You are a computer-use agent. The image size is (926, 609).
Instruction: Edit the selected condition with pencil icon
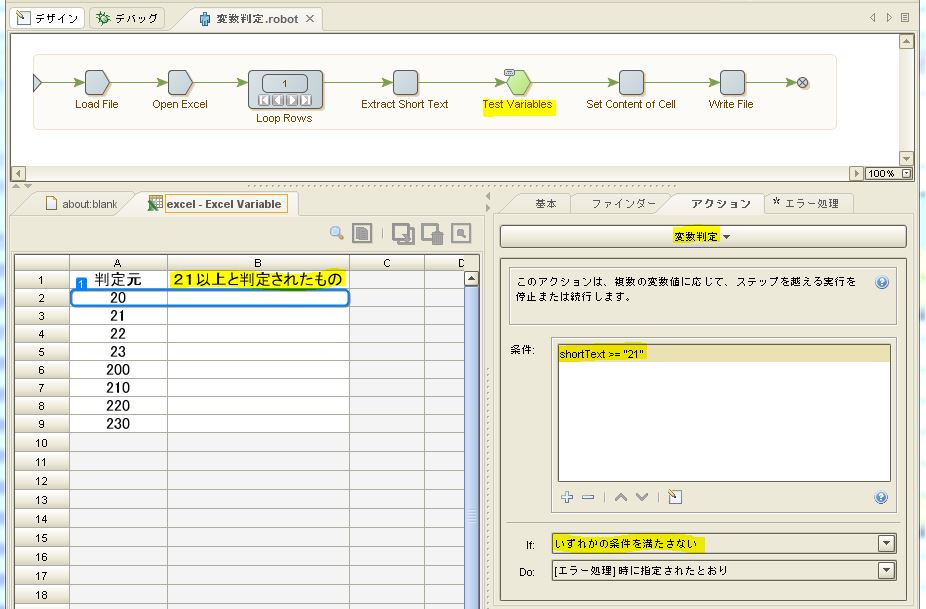(674, 497)
